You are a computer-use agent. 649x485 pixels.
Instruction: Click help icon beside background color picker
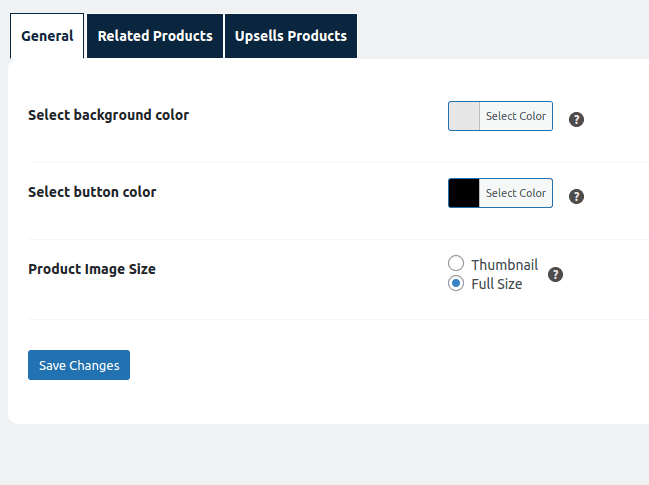576,119
